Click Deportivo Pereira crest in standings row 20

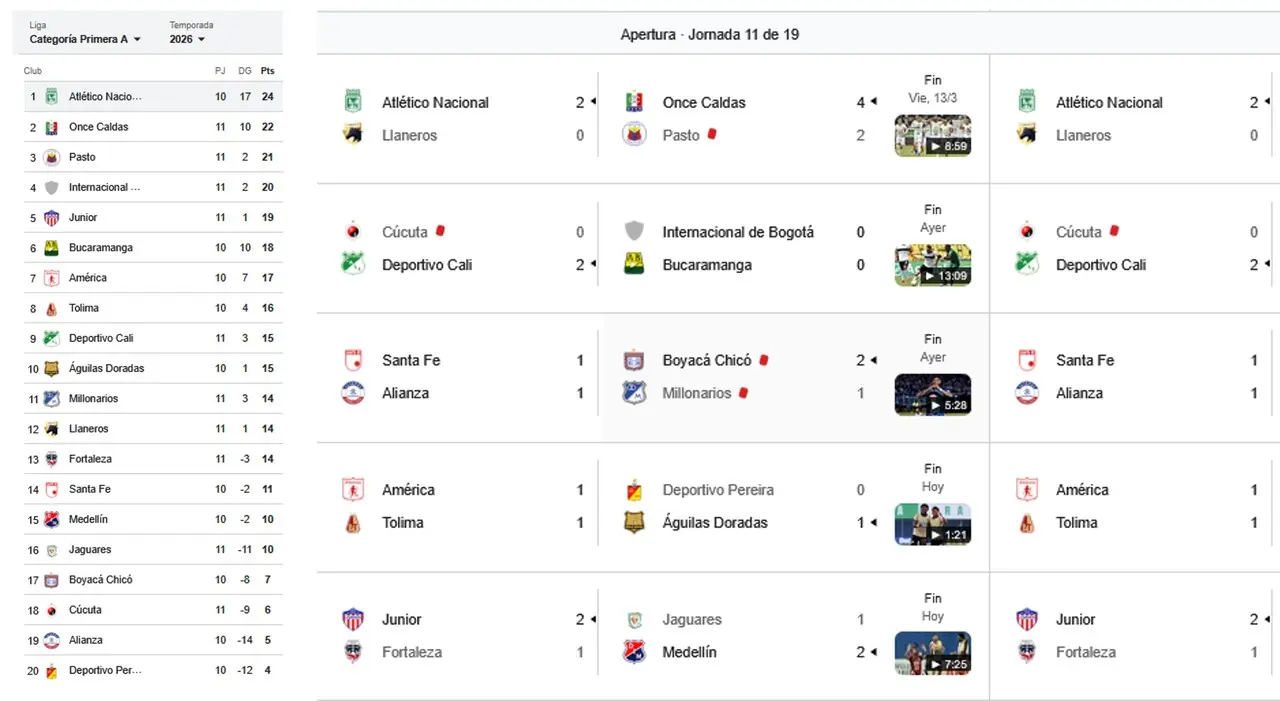pos(52,671)
